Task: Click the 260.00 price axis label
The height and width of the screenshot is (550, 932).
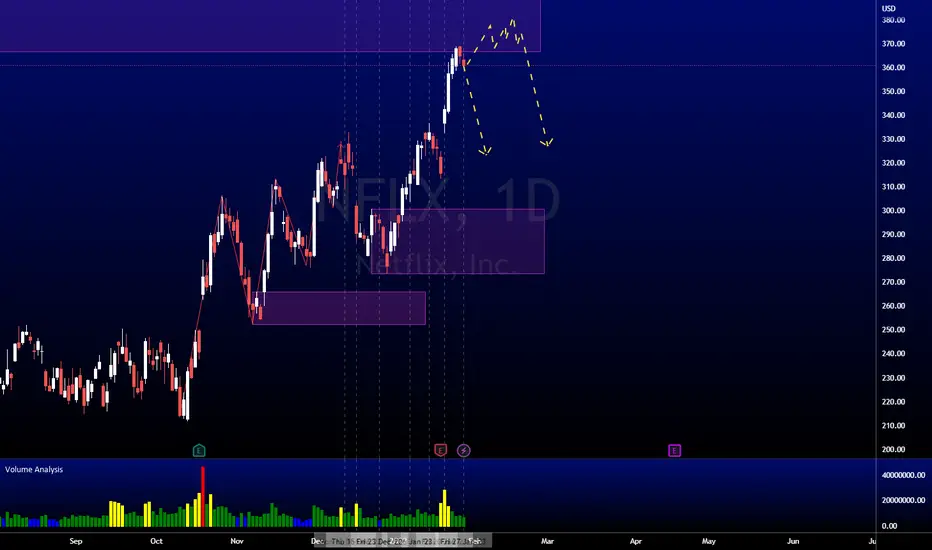Action: click(x=893, y=306)
